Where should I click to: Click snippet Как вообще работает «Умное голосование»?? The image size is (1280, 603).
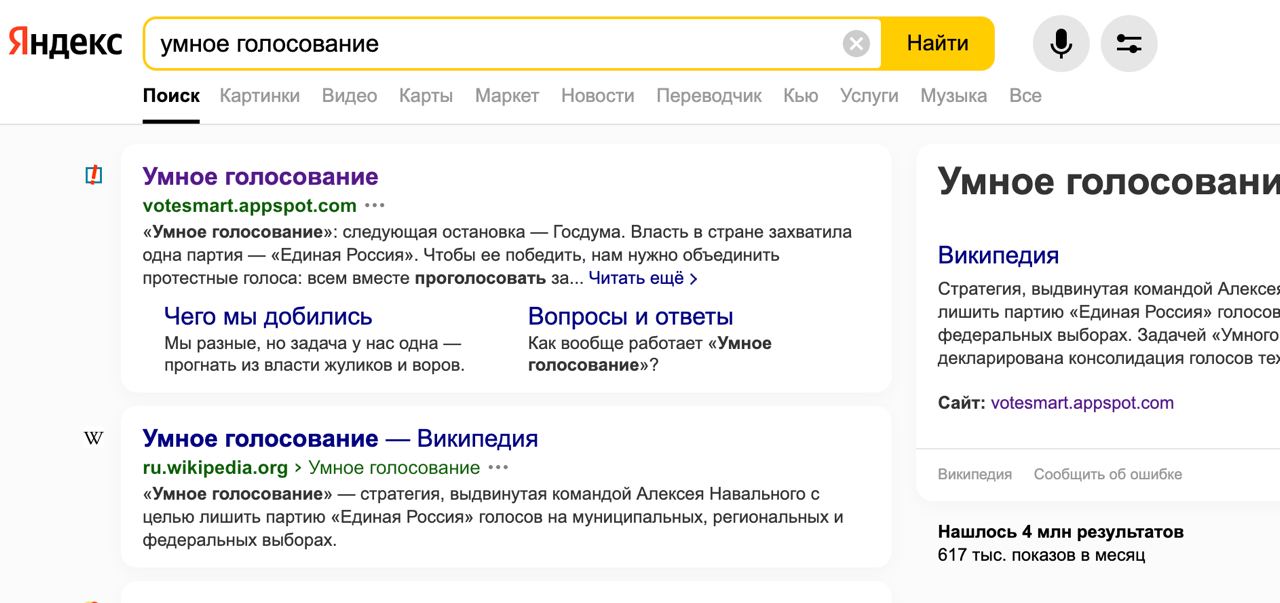coord(650,354)
